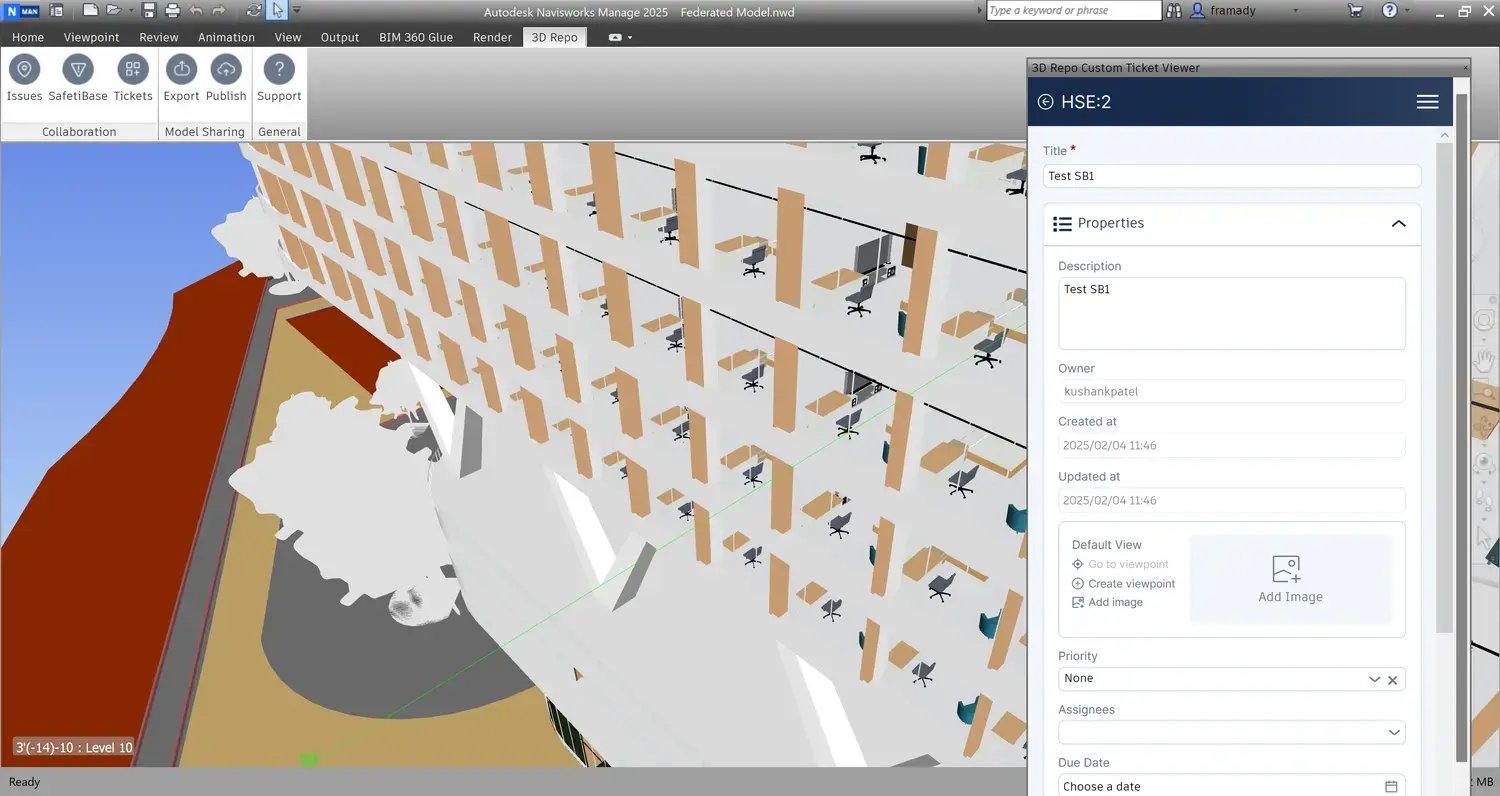
Task: Open the Tickets tool
Action: pos(133,79)
